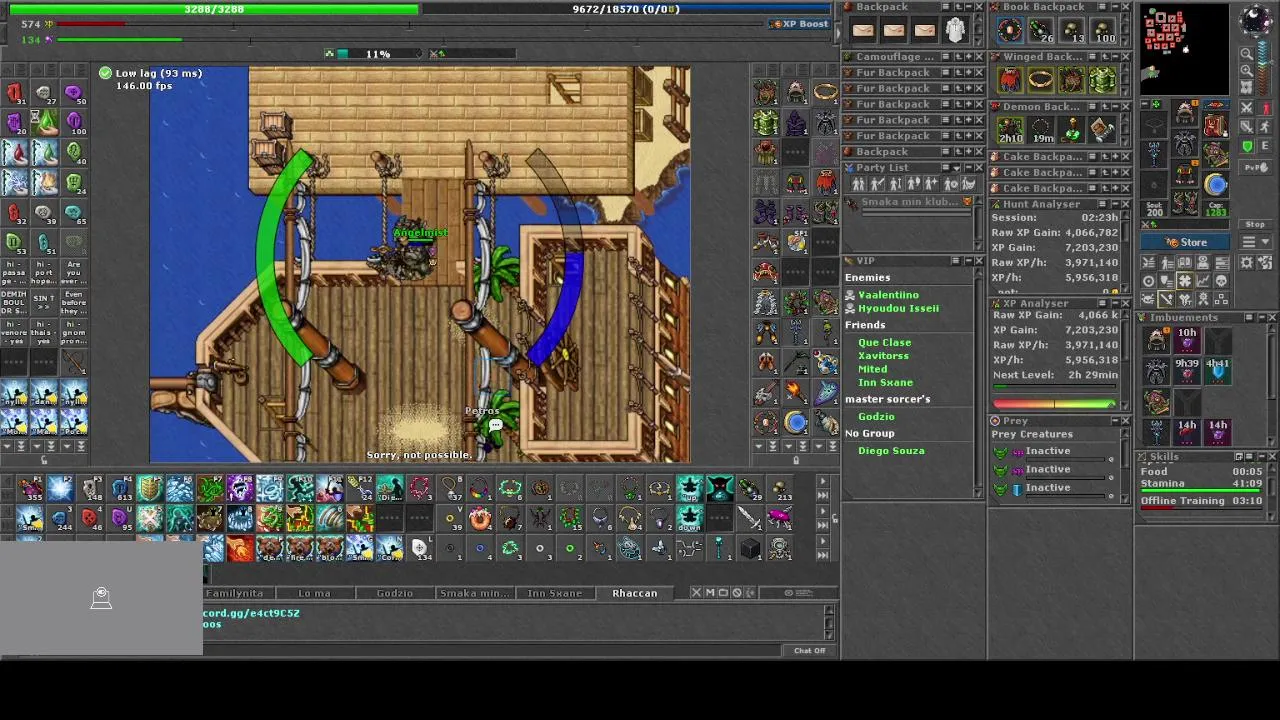1280x720 pixels.
Task: Click the 10h imbuement gem slot
Action: 1187,341
